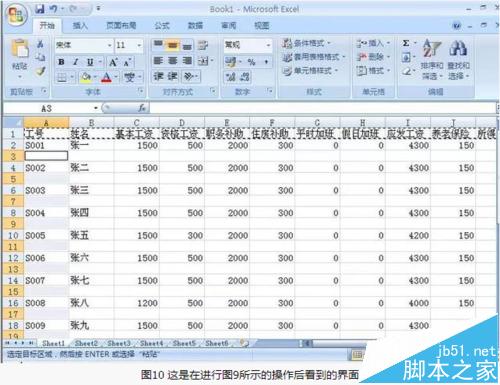Click Increase Indent icon

[173, 77]
